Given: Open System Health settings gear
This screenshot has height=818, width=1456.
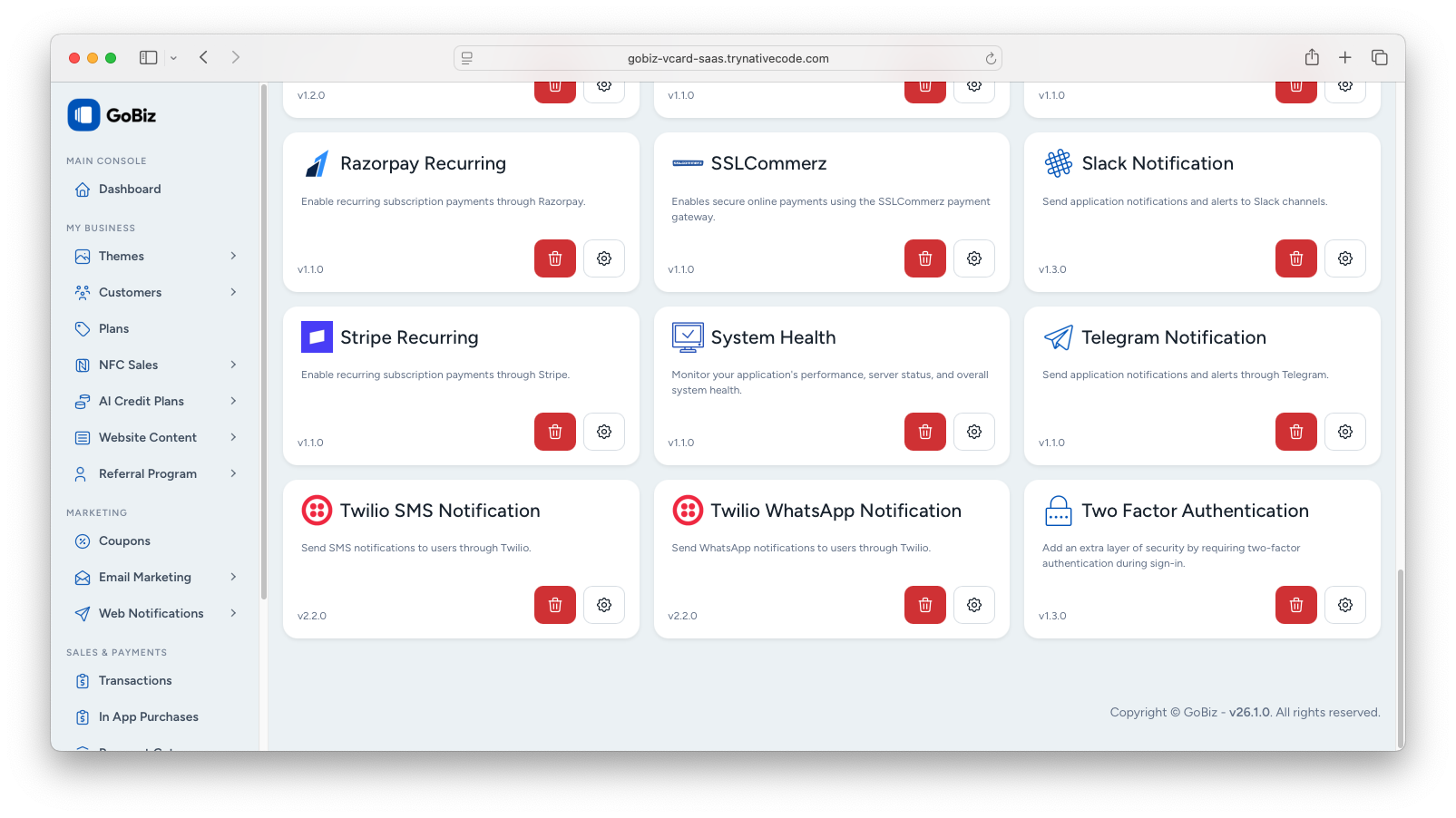Looking at the screenshot, I should point(974,432).
